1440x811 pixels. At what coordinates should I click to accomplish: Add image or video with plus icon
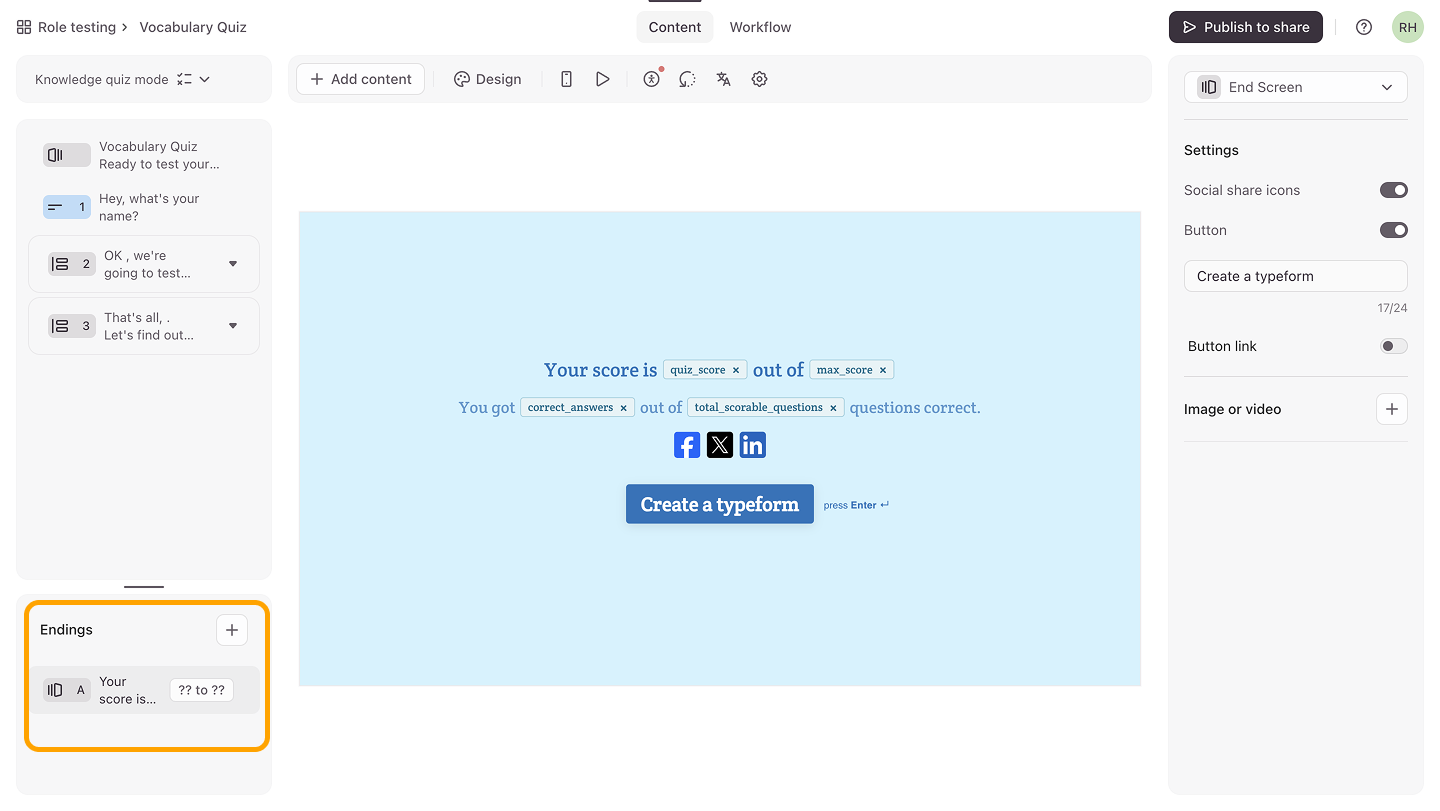point(1392,409)
